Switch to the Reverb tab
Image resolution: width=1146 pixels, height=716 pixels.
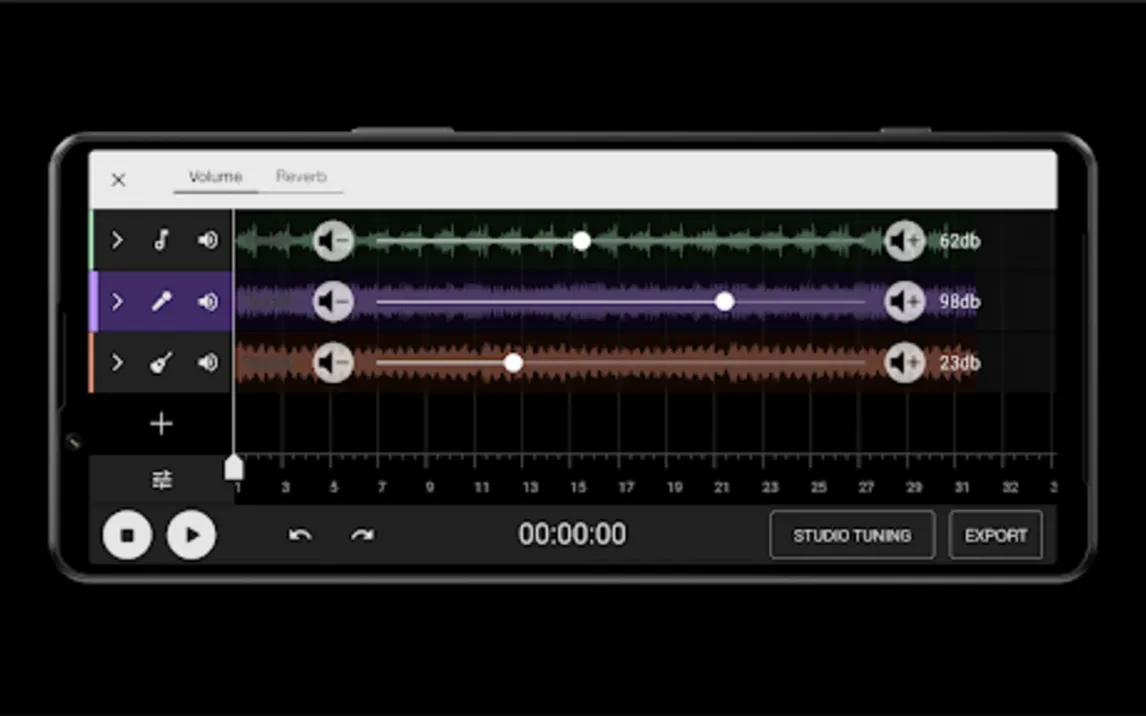click(x=301, y=177)
